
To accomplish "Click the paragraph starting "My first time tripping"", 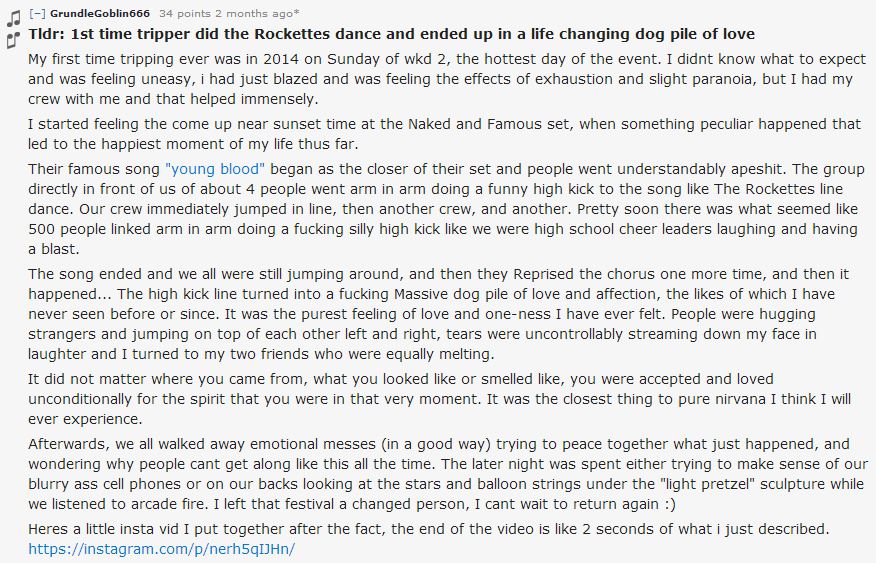I will click(447, 79).
